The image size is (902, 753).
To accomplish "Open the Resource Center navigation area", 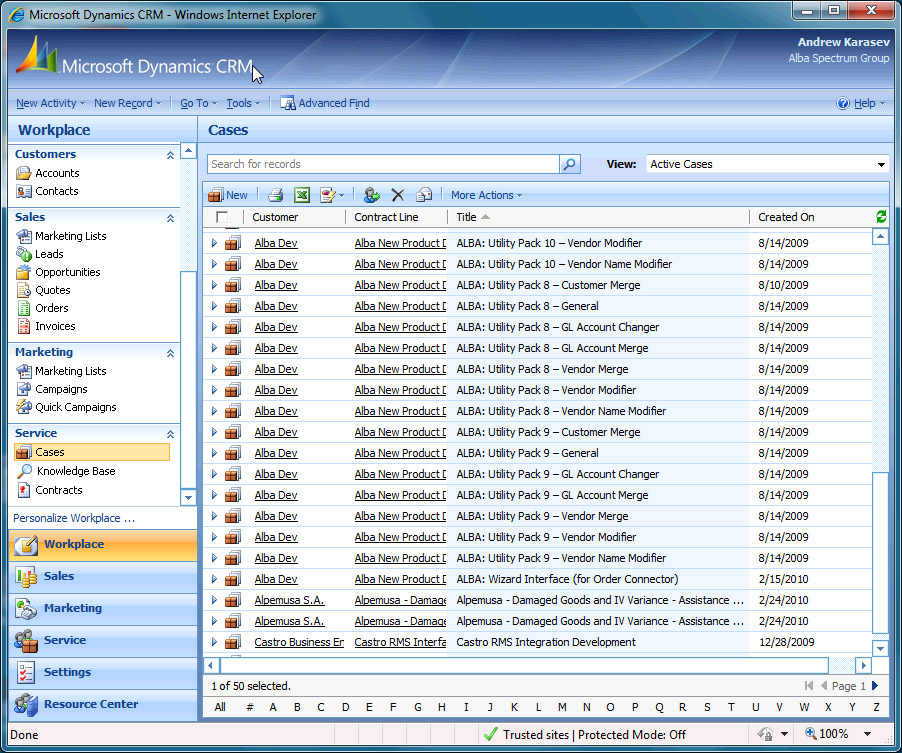I will tap(103, 704).
